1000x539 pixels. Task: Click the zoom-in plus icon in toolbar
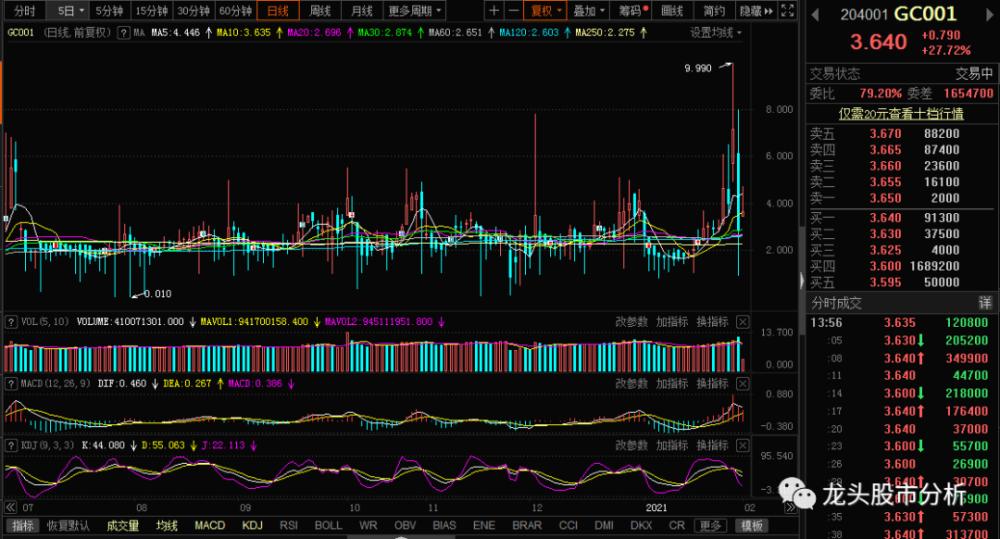[494, 11]
